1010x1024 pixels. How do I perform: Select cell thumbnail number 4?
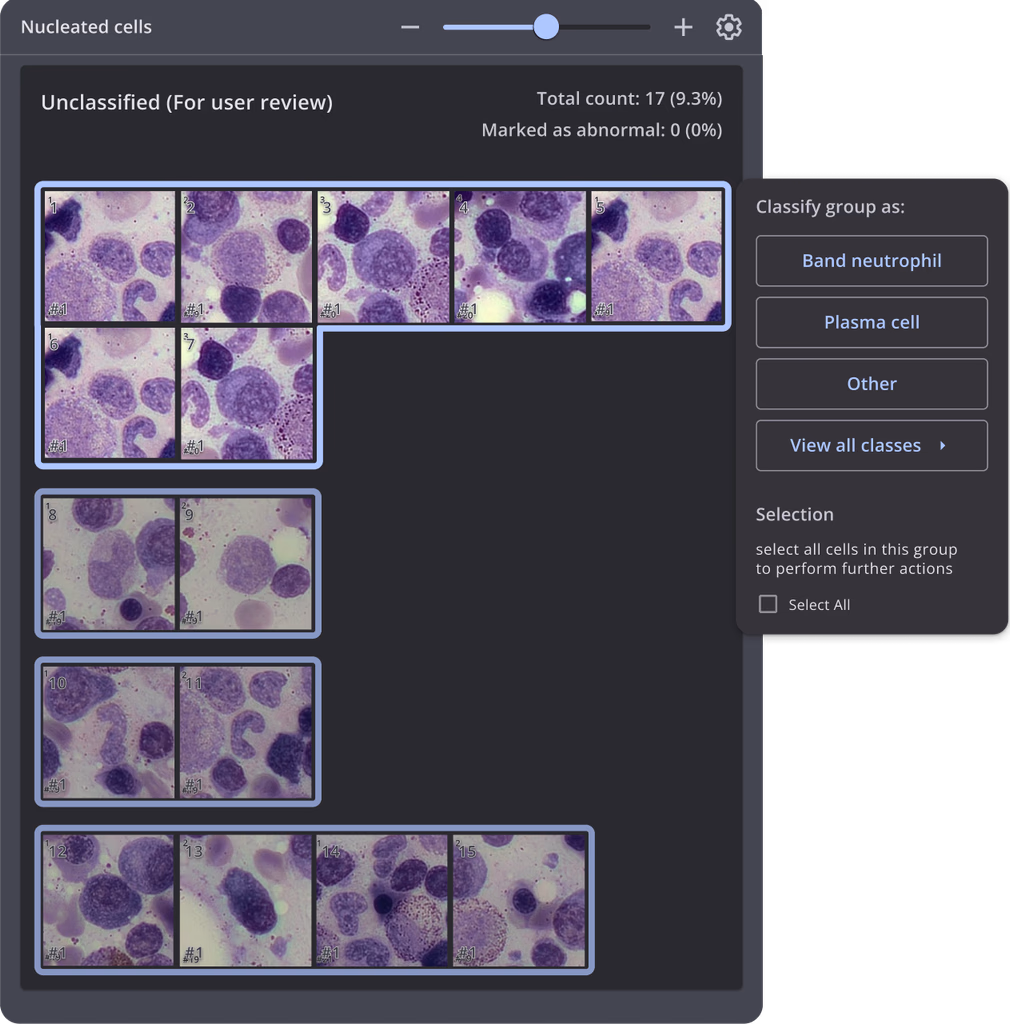pyautogui.click(x=520, y=256)
